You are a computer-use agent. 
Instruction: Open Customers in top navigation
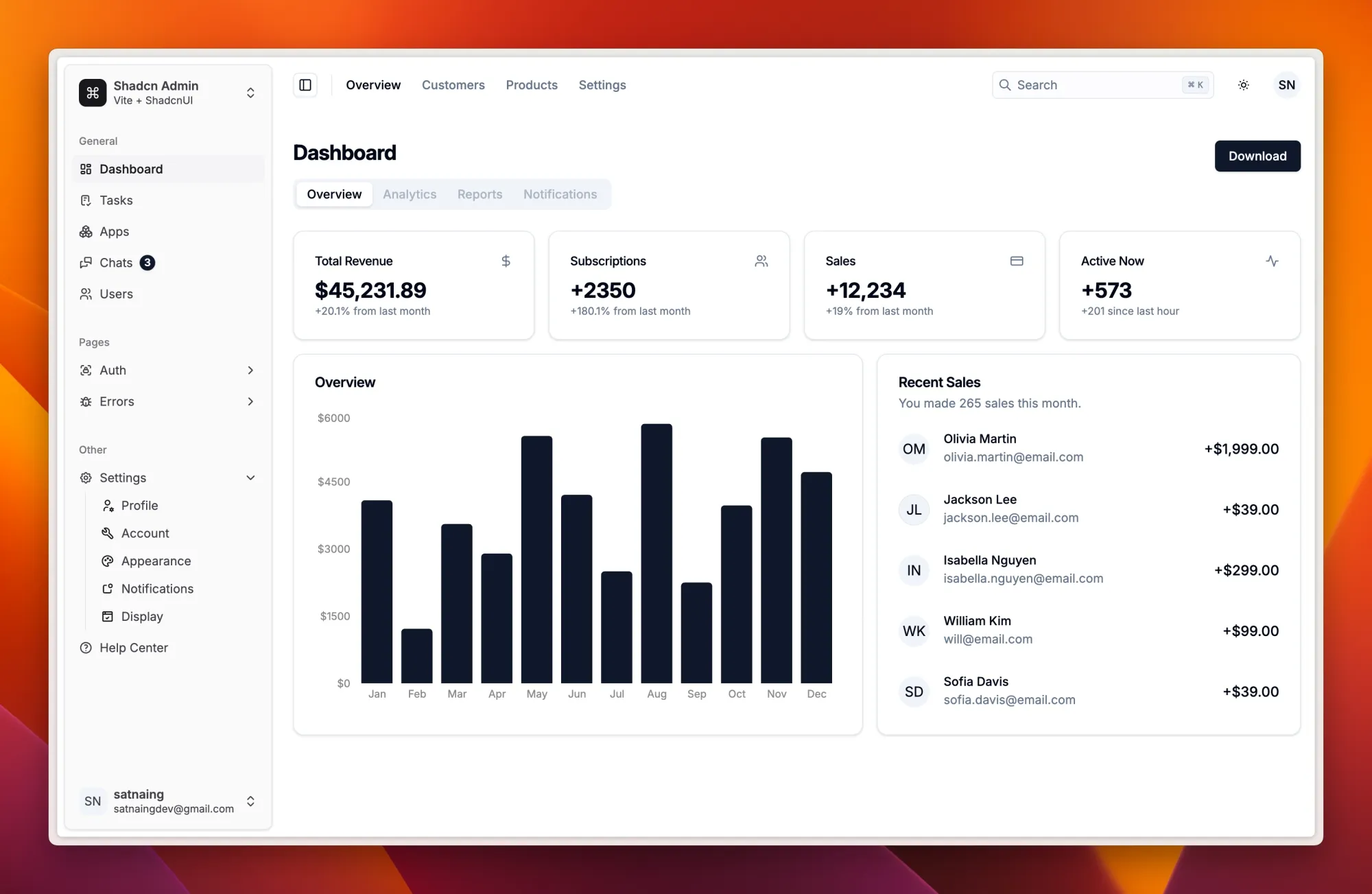click(453, 85)
